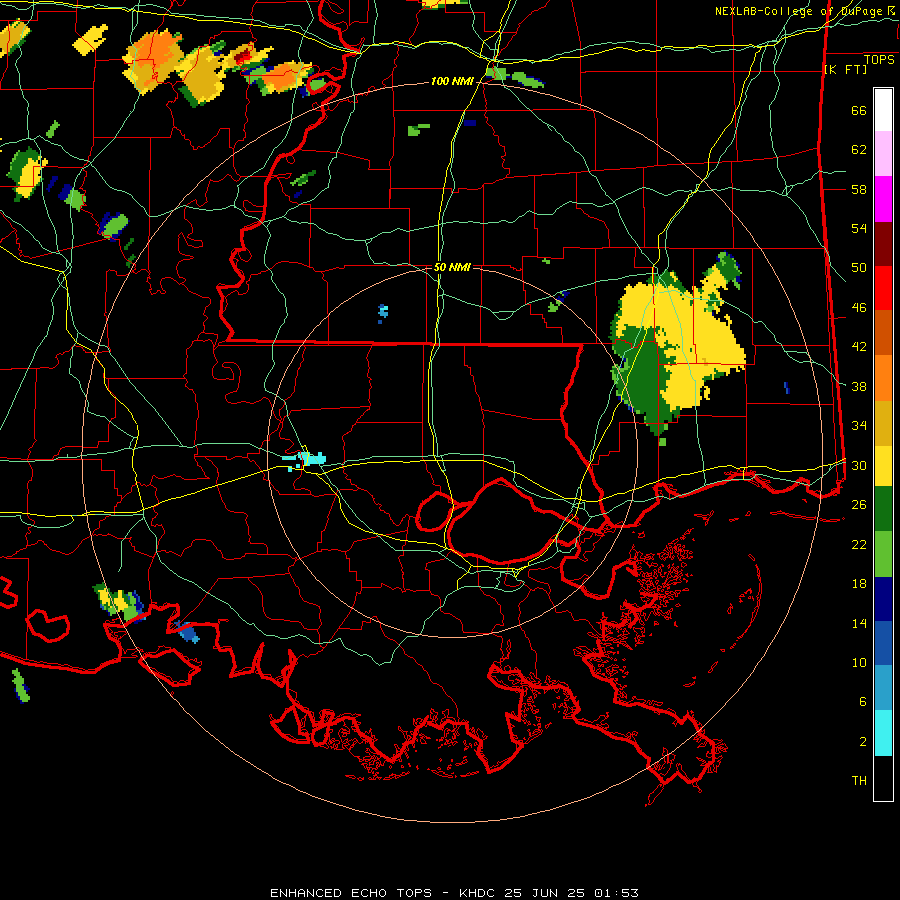Viewport: 900px width, 900px height.
Task: Click the legend value 66
Action: pos(859,111)
